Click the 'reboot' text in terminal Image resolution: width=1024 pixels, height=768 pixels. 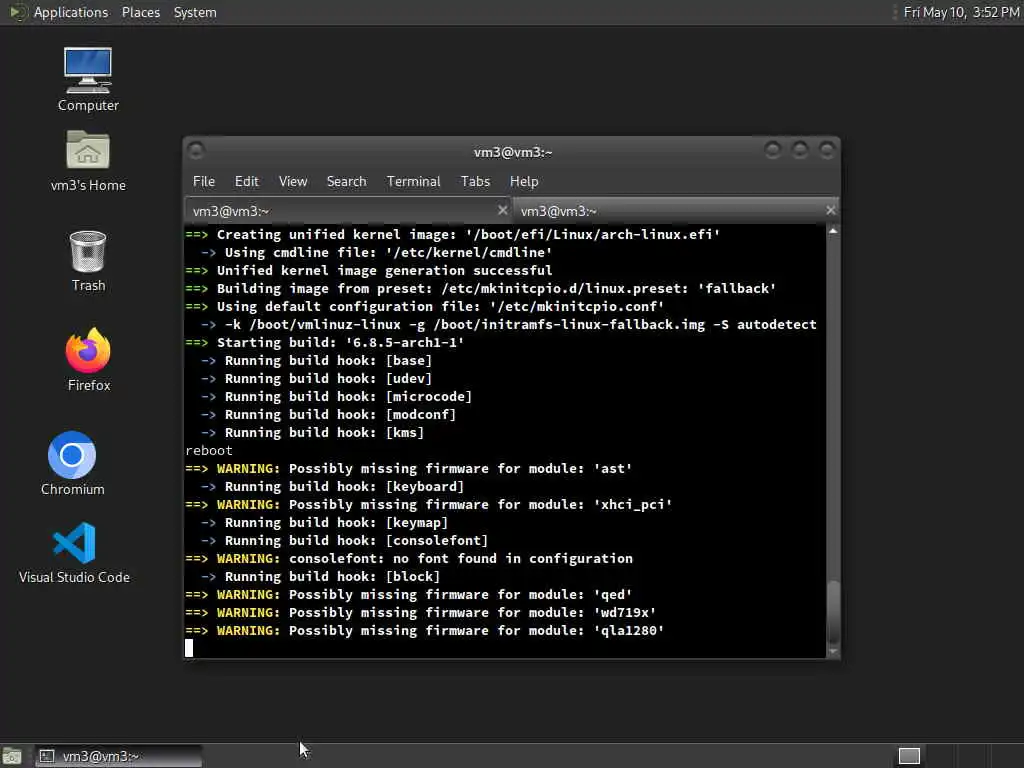click(209, 451)
